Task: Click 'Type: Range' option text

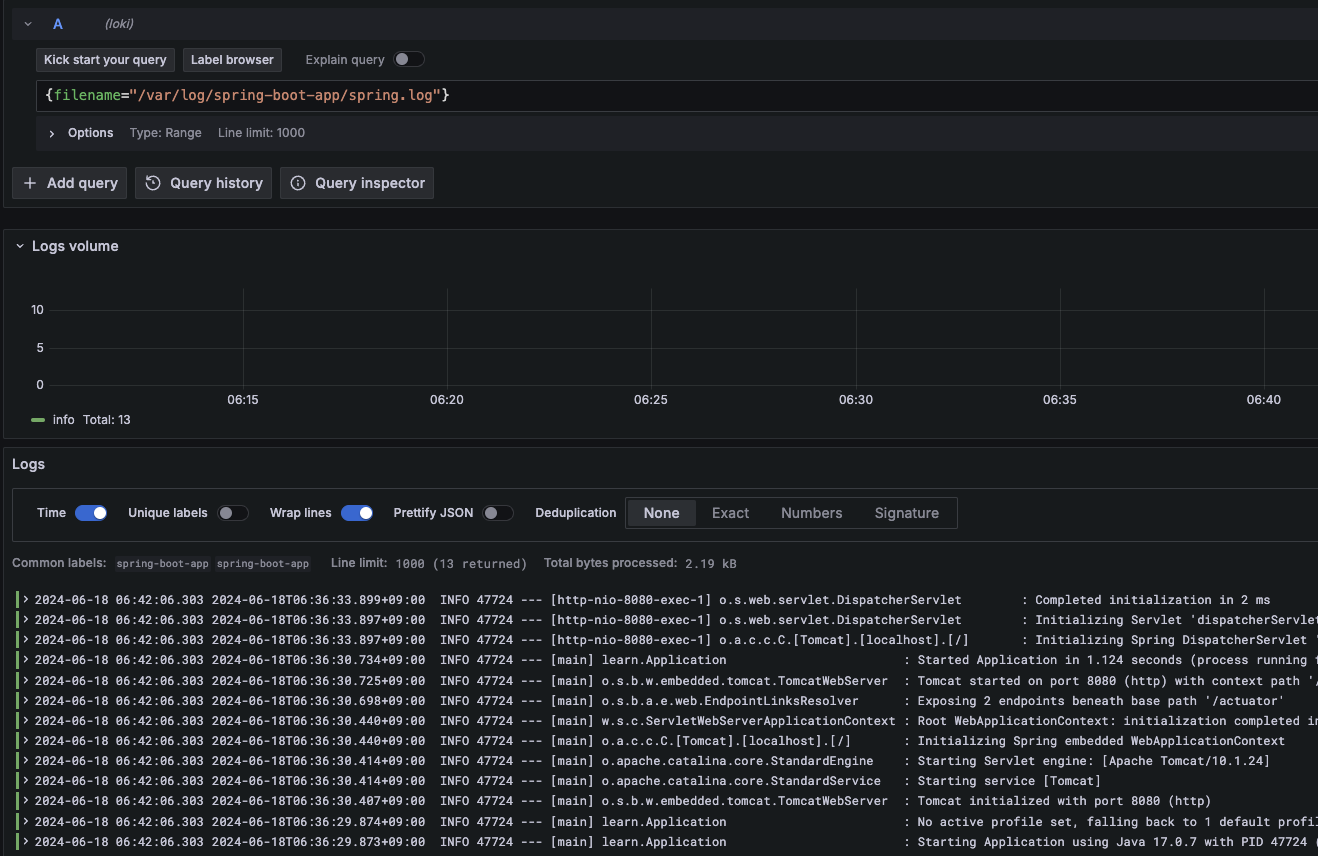Action: (166, 133)
